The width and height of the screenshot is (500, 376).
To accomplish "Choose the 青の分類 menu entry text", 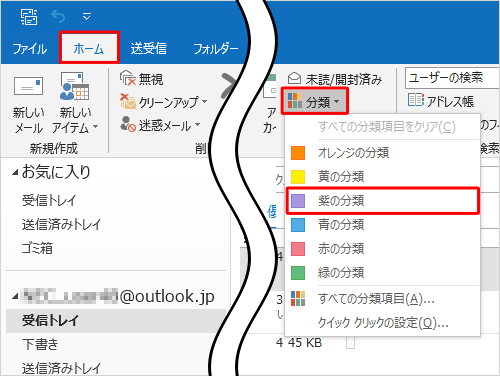I will pyautogui.click(x=341, y=224).
